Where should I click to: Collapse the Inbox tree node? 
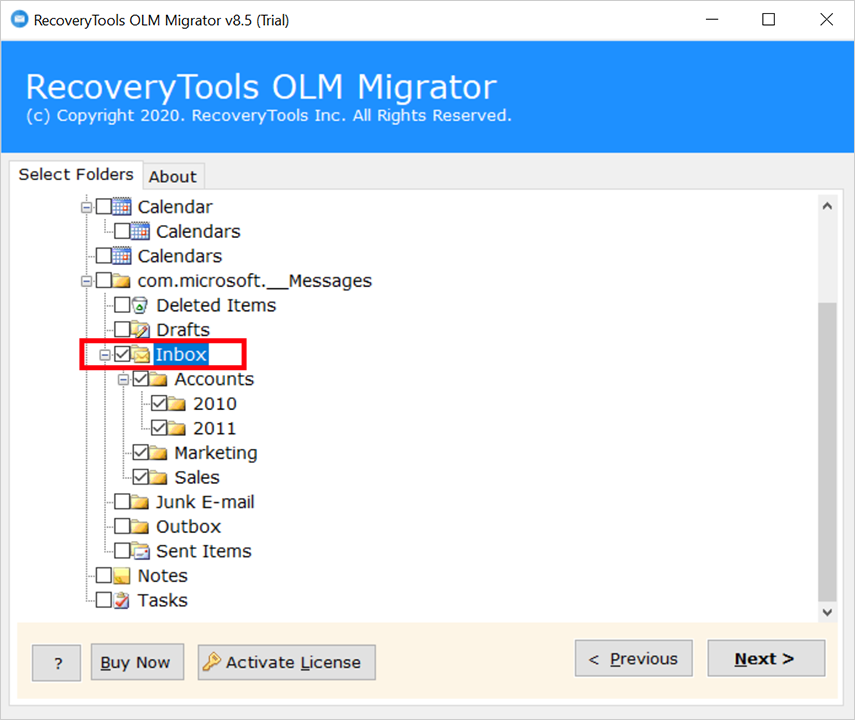105,355
